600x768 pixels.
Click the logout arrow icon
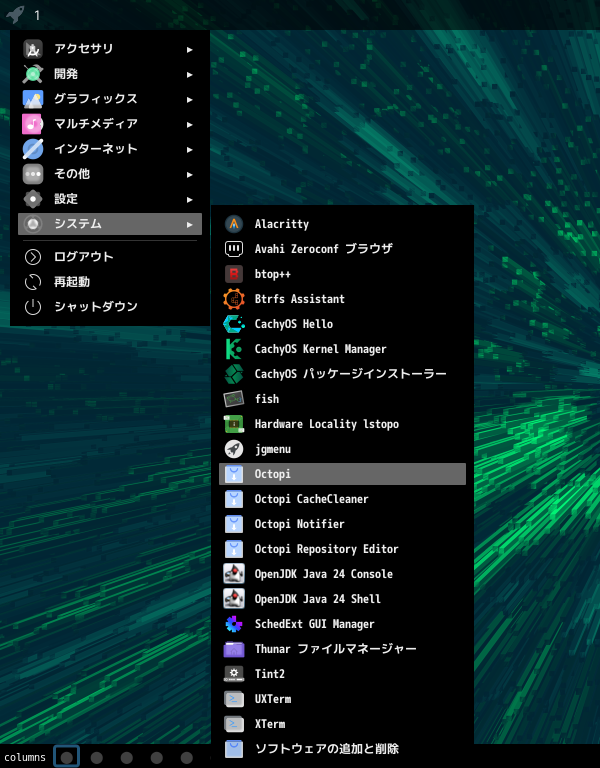33,257
